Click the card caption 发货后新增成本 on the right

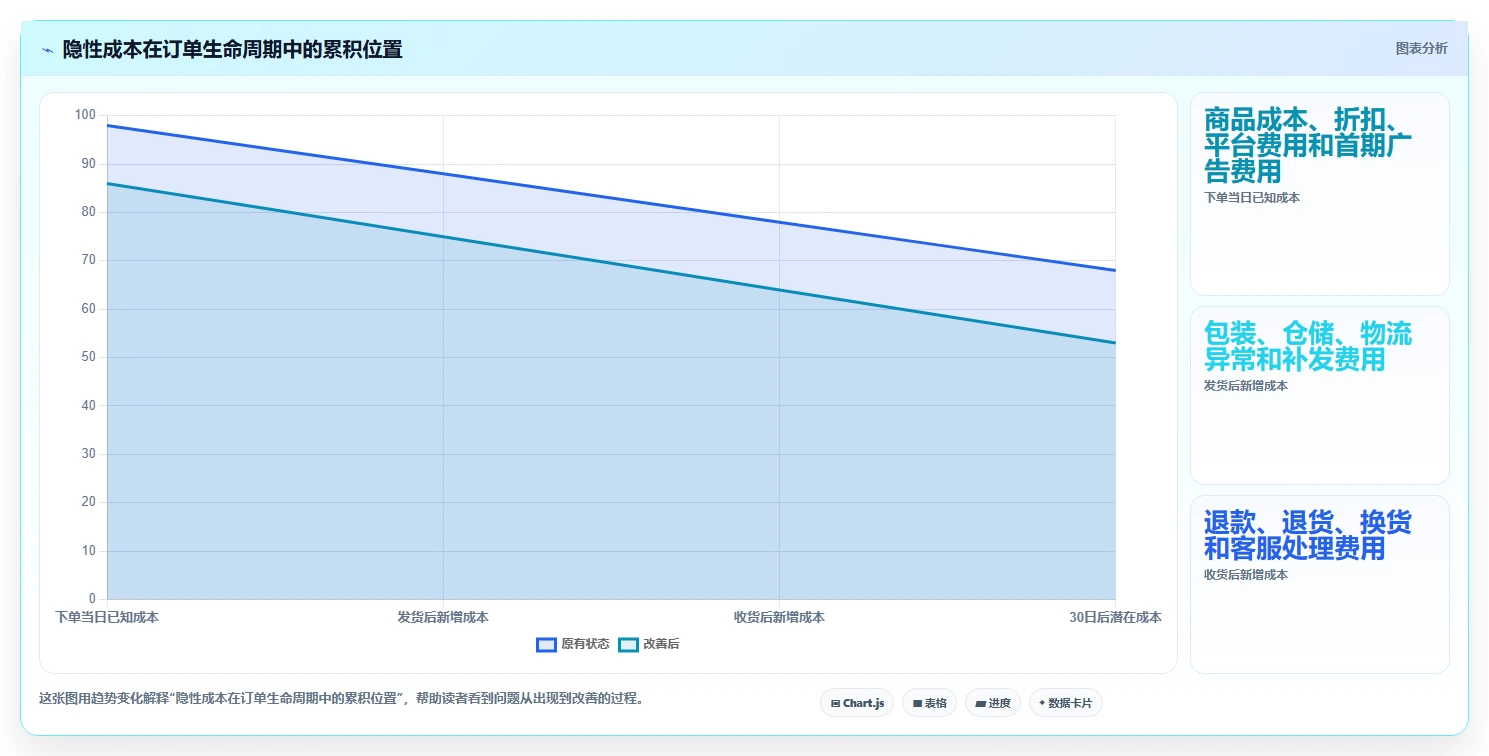click(x=1246, y=386)
